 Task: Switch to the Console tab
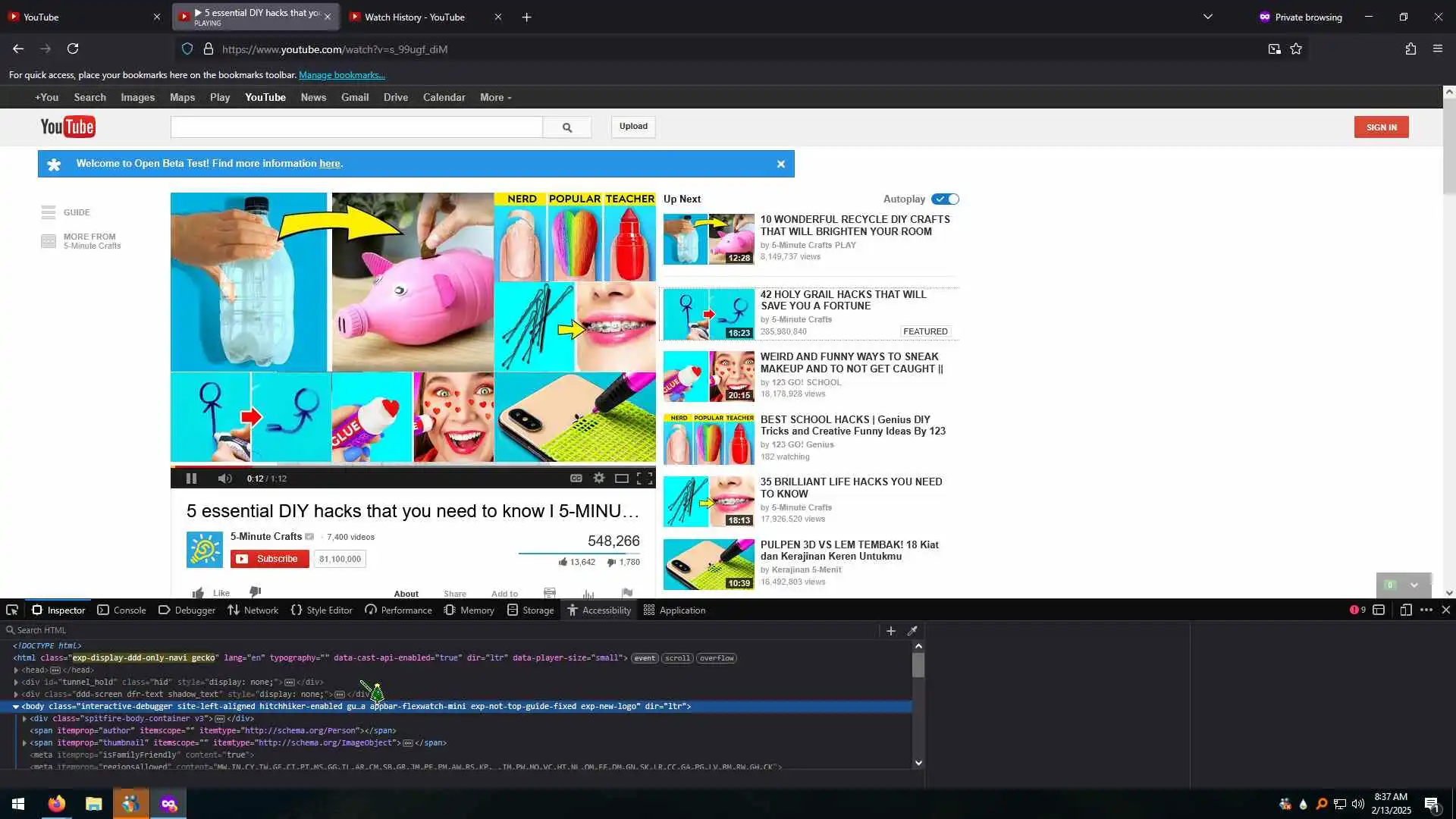pyautogui.click(x=121, y=610)
